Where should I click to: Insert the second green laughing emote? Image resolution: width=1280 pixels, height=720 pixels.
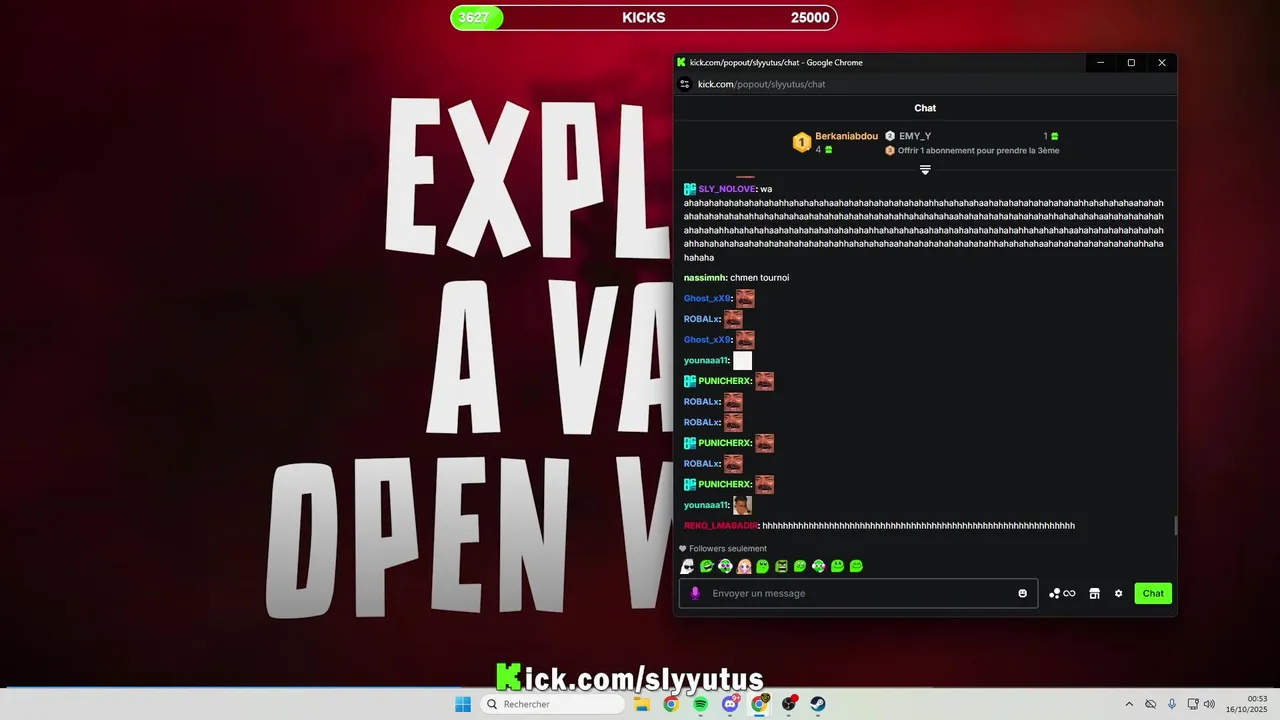point(706,566)
